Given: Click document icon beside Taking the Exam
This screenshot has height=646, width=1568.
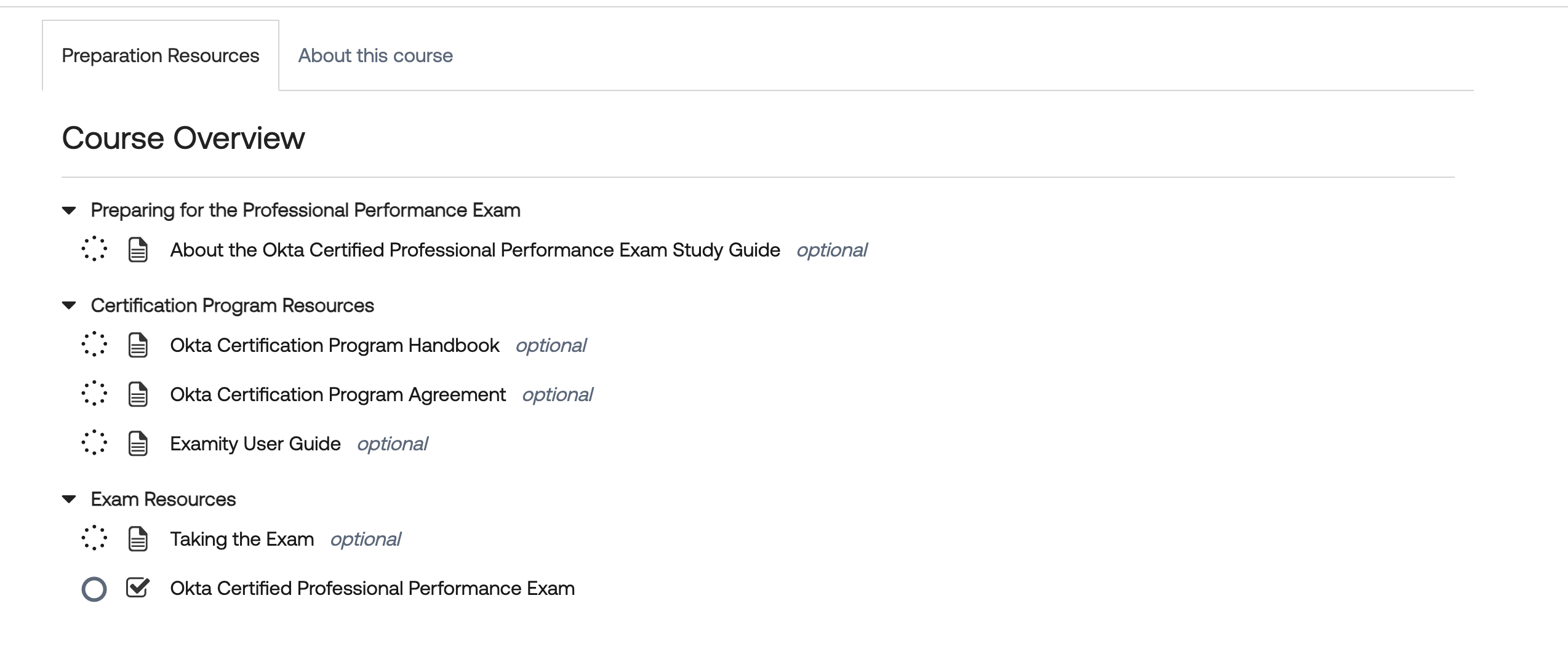Looking at the screenshot, I should click(x=138, y=539).
